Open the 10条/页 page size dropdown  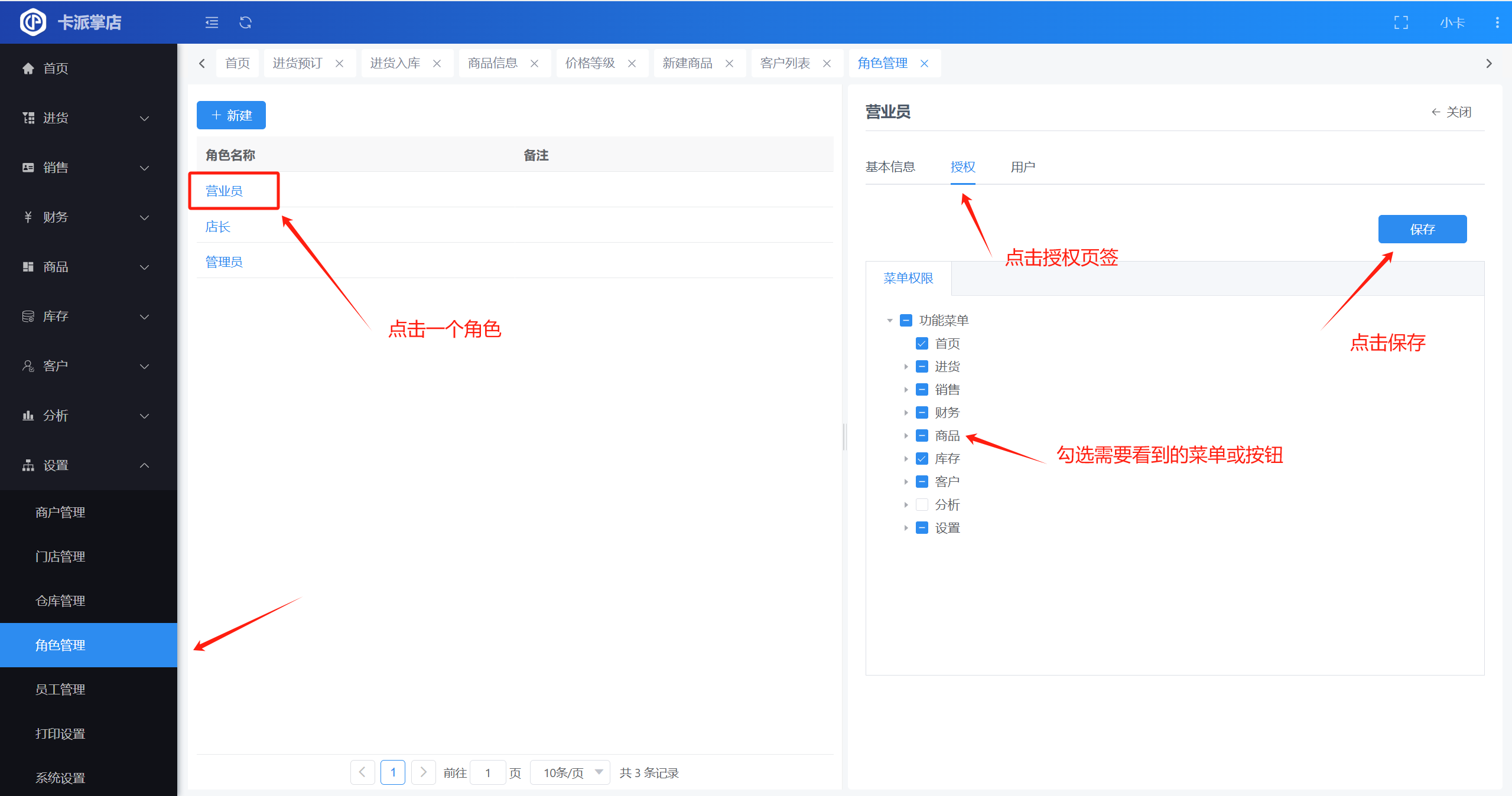tap(570, 772)
